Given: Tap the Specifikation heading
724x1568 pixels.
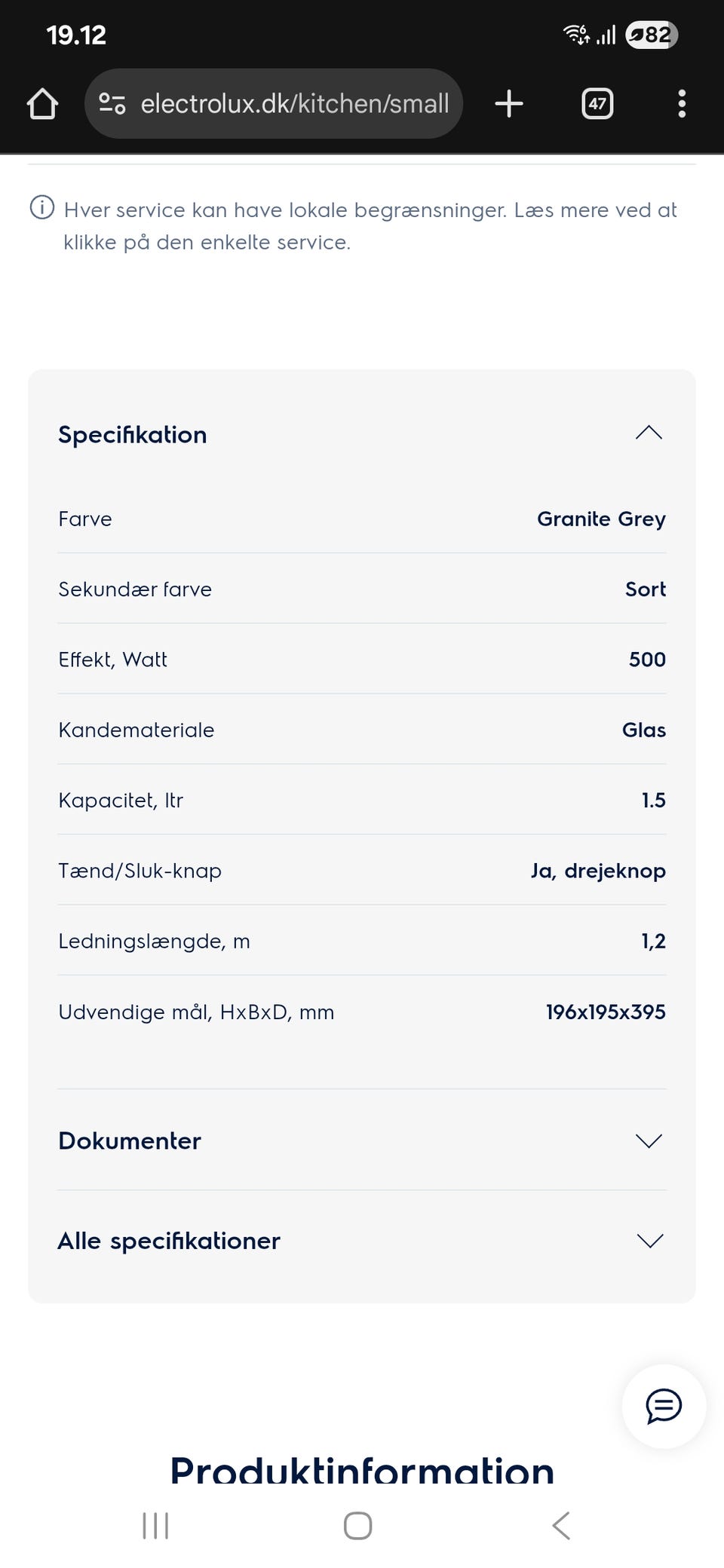Looking at the screenshot, I should coord(133,435).
